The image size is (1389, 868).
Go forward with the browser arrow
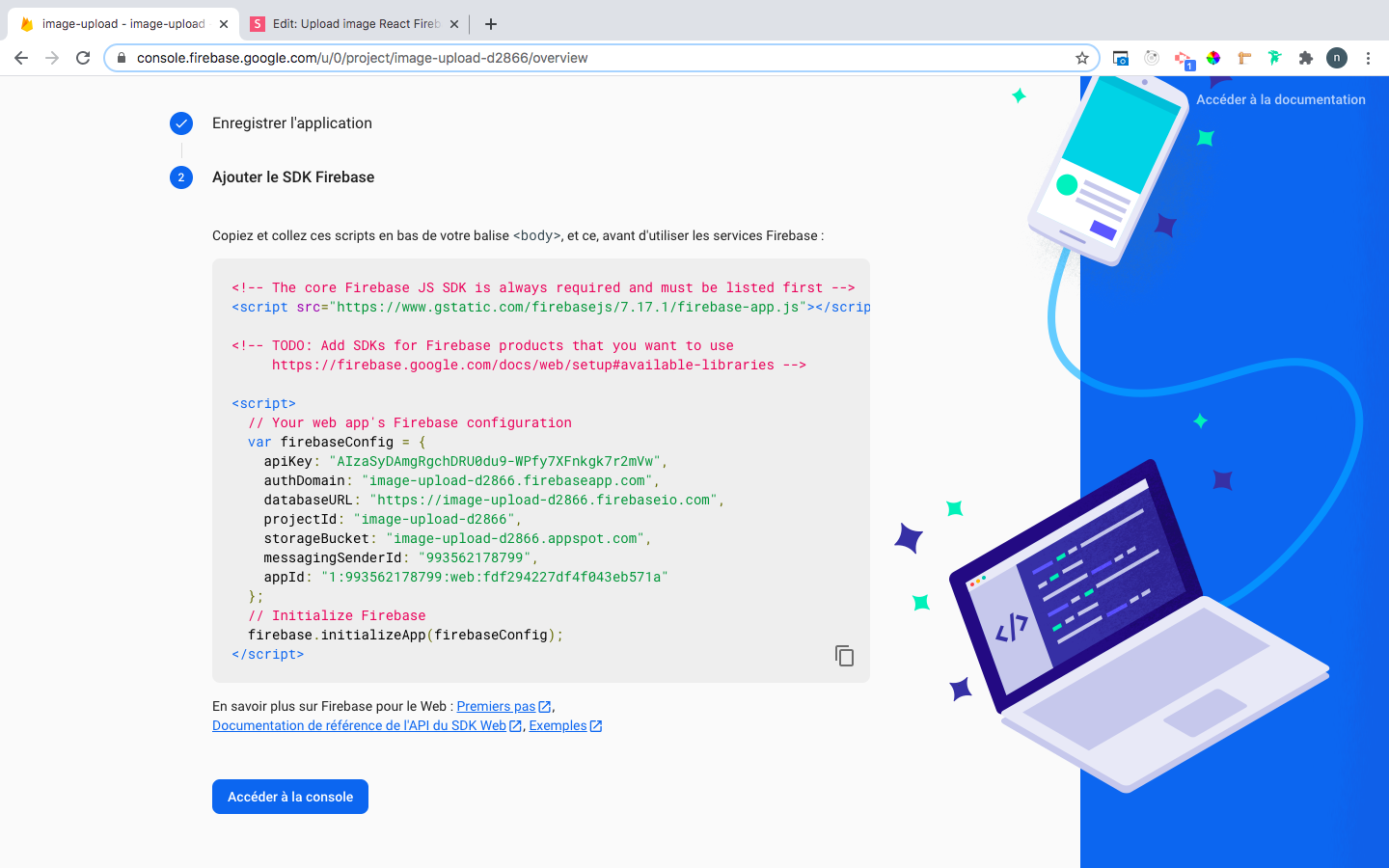pos(52,58)
